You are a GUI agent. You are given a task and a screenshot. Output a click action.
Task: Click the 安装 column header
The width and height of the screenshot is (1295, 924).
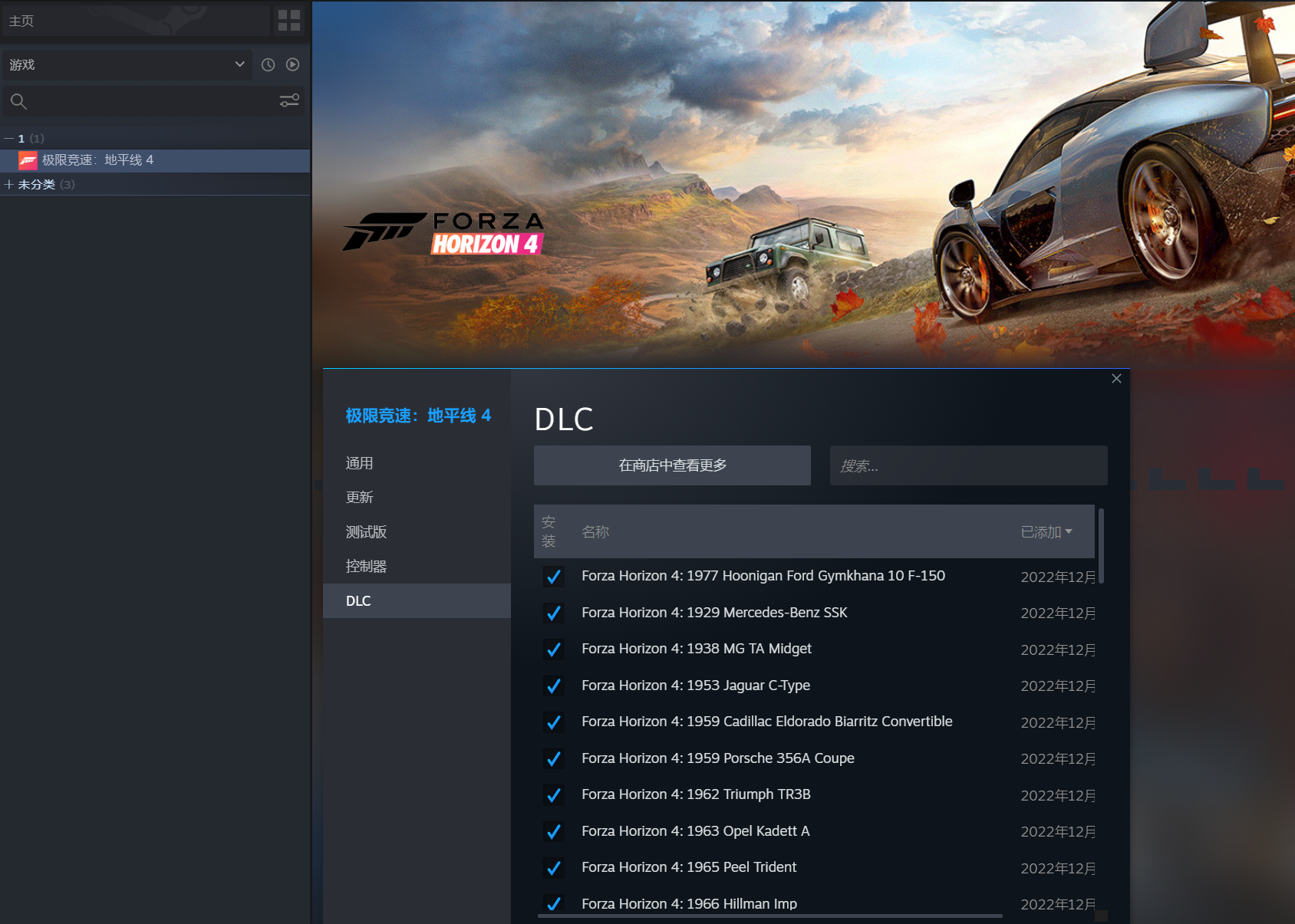[x=549, y=531]
